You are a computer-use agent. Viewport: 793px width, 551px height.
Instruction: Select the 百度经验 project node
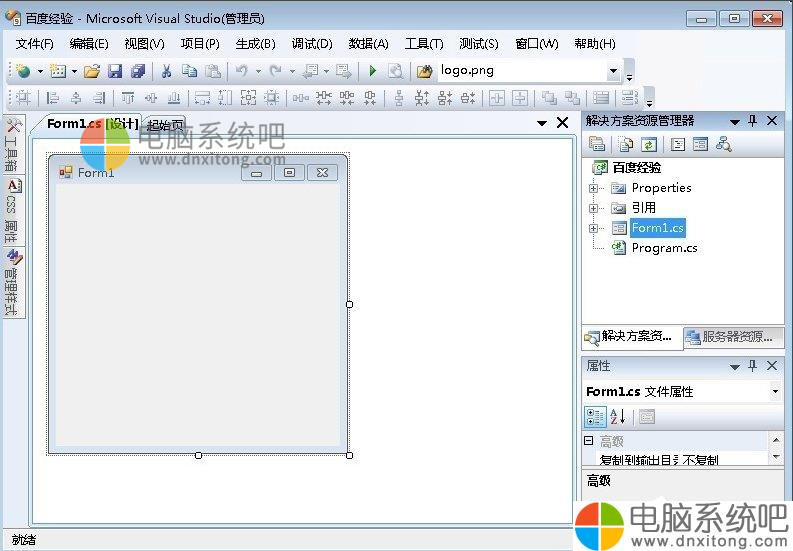pyautogui.click(x=637, y=167)
